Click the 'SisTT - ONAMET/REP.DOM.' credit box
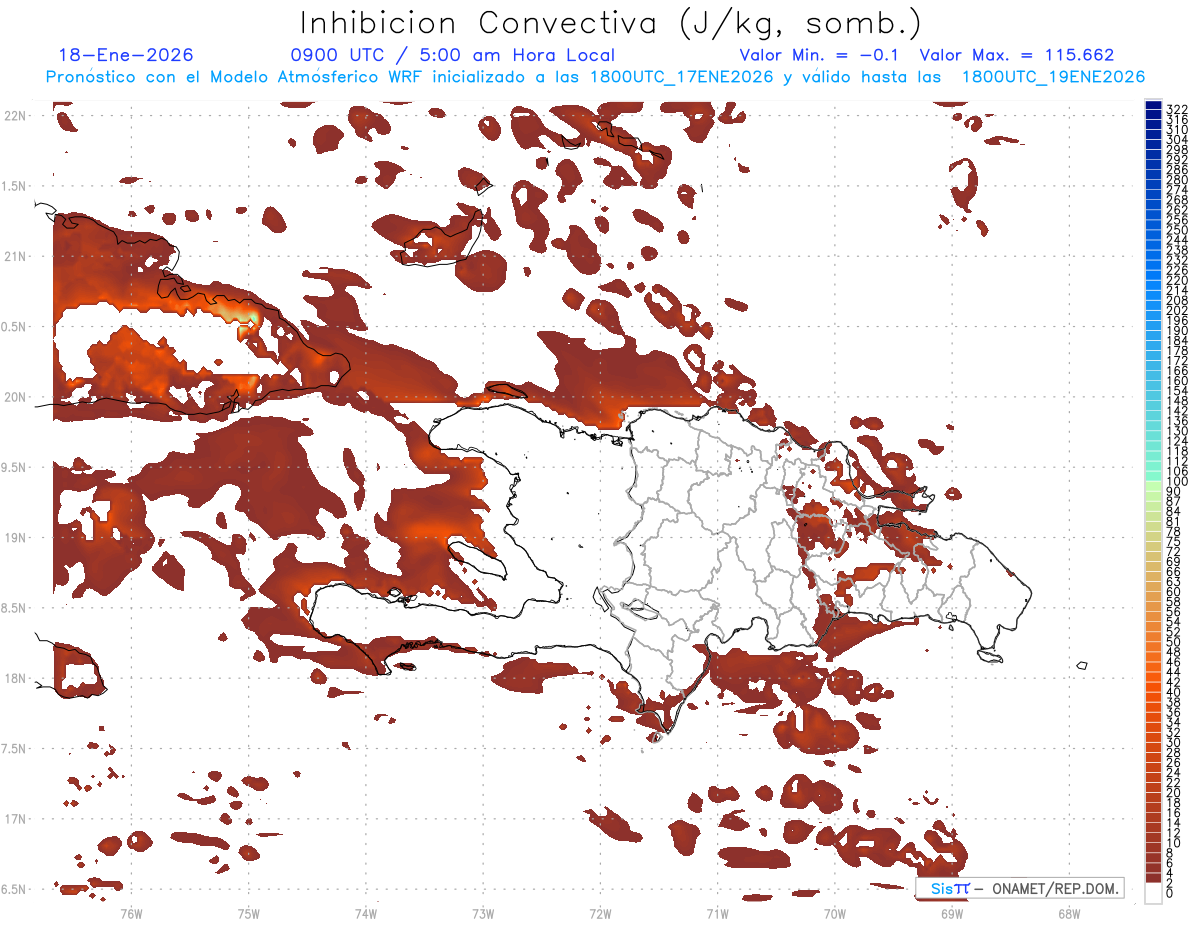This screenshot has width=1200, height=927. pos(1019,888)
